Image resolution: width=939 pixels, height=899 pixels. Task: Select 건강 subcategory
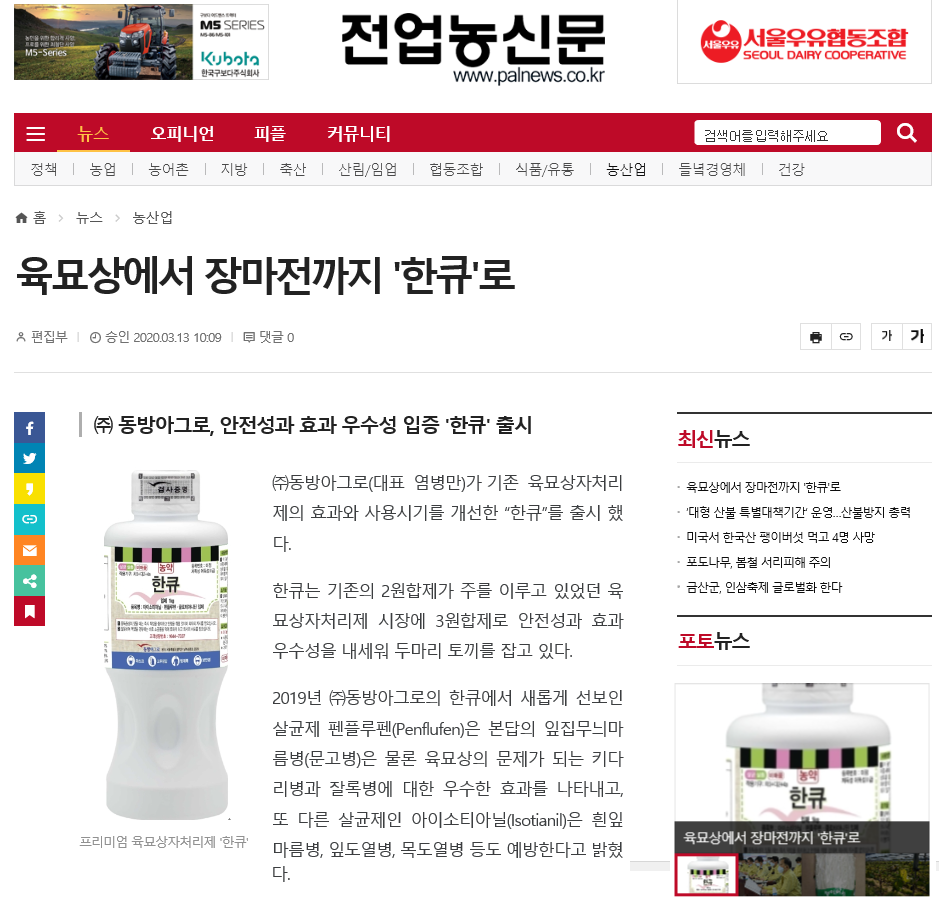pyautogui.click(x=791, y=169)
